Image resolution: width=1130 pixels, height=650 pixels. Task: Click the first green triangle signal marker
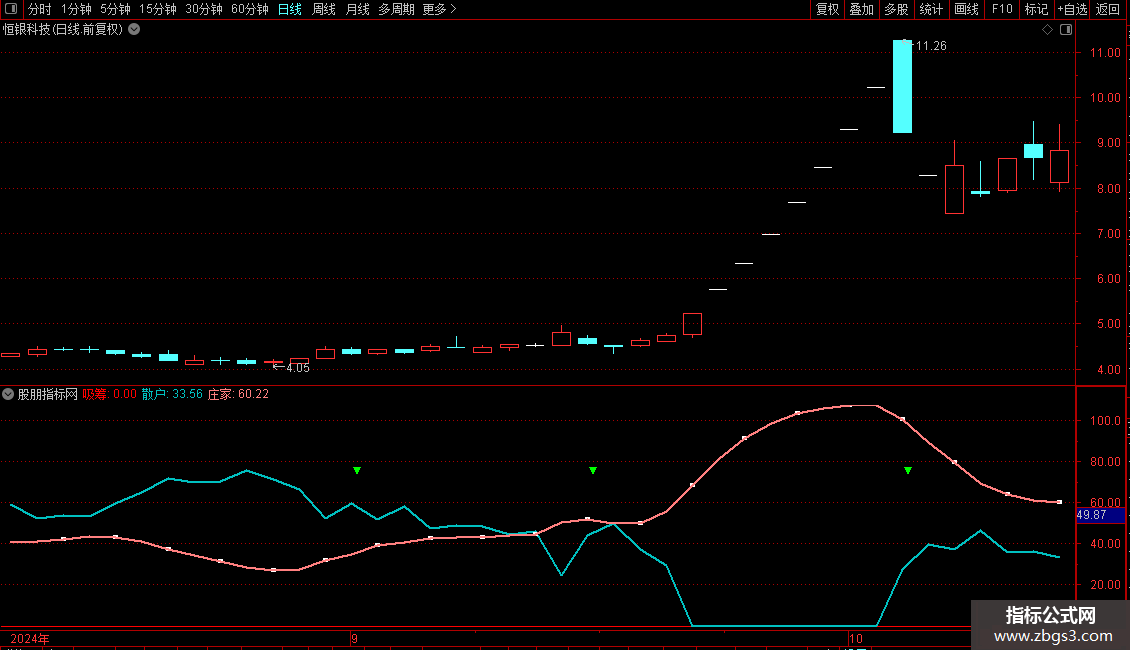(x=357, y=471)
